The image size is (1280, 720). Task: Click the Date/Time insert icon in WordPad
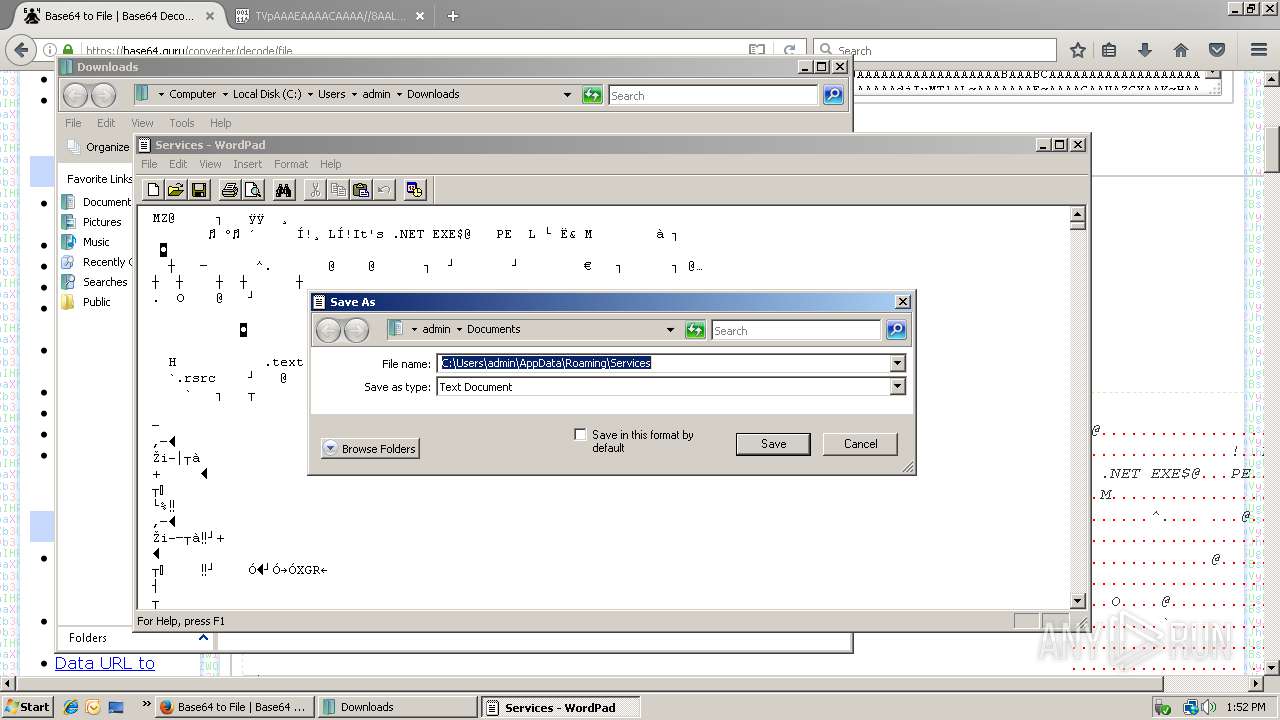click(x=415, y=190)
